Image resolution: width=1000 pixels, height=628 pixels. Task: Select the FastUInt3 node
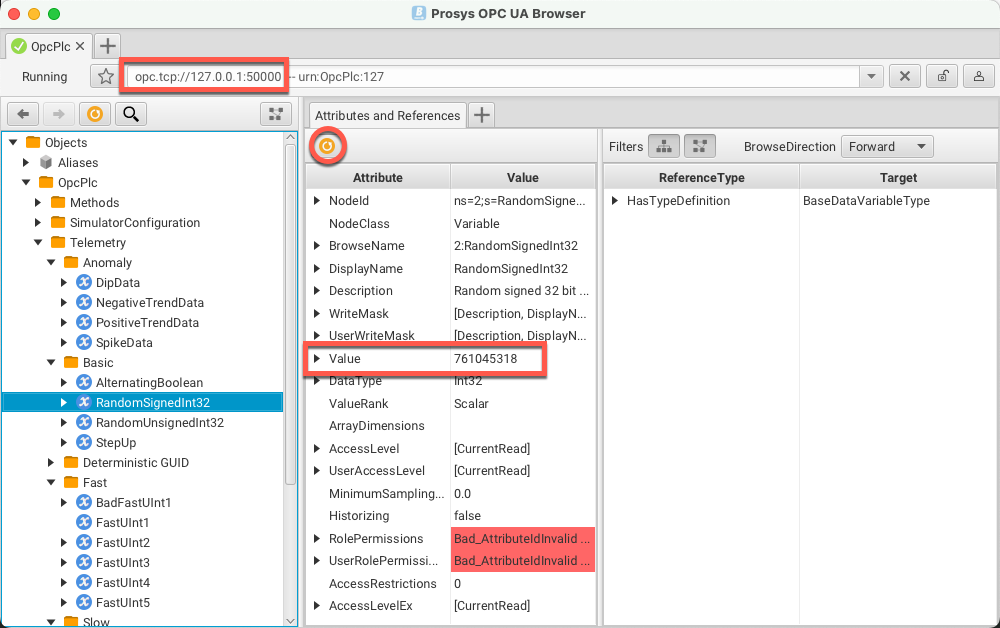[122, 562]
